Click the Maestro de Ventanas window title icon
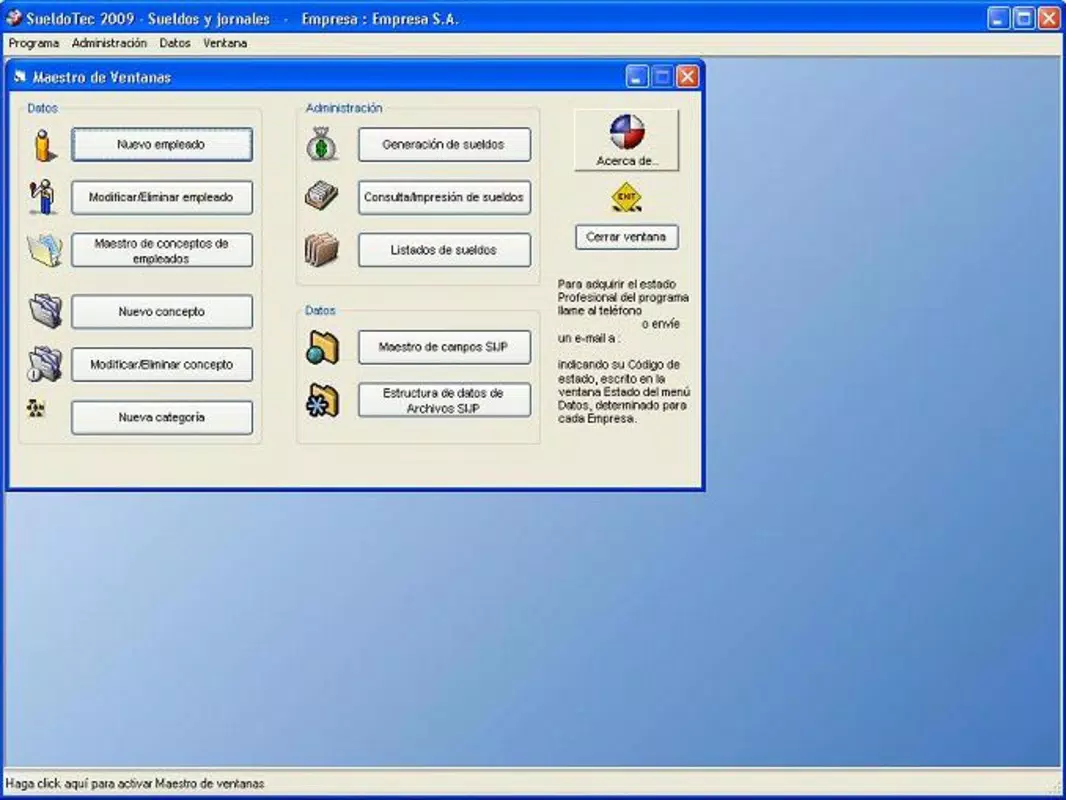Image resolution: width=1066 pixels, height=800 pixels. click(x=20, y=77)
